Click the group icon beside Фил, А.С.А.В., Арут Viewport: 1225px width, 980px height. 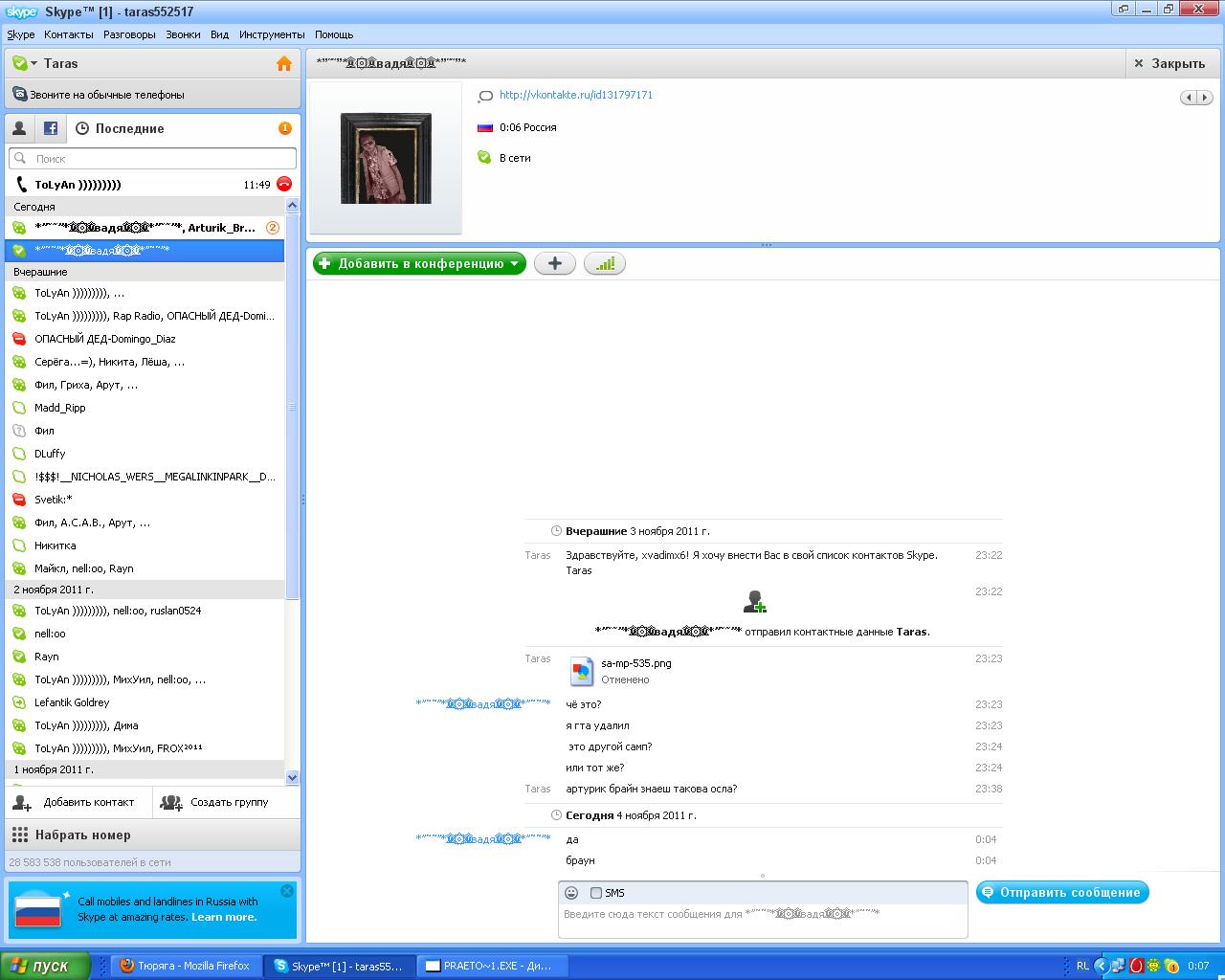coord(19,523)
